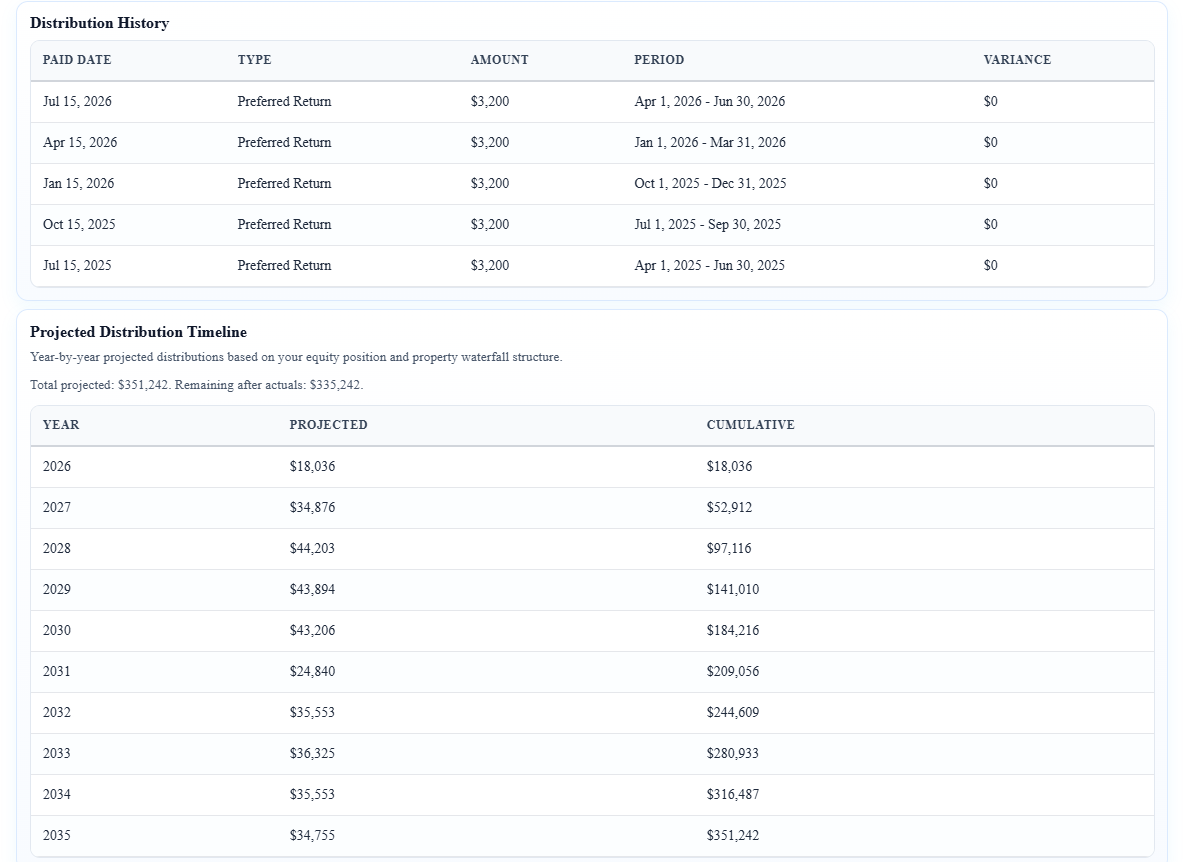Click cumulative value $184,216

coord(733,630)
